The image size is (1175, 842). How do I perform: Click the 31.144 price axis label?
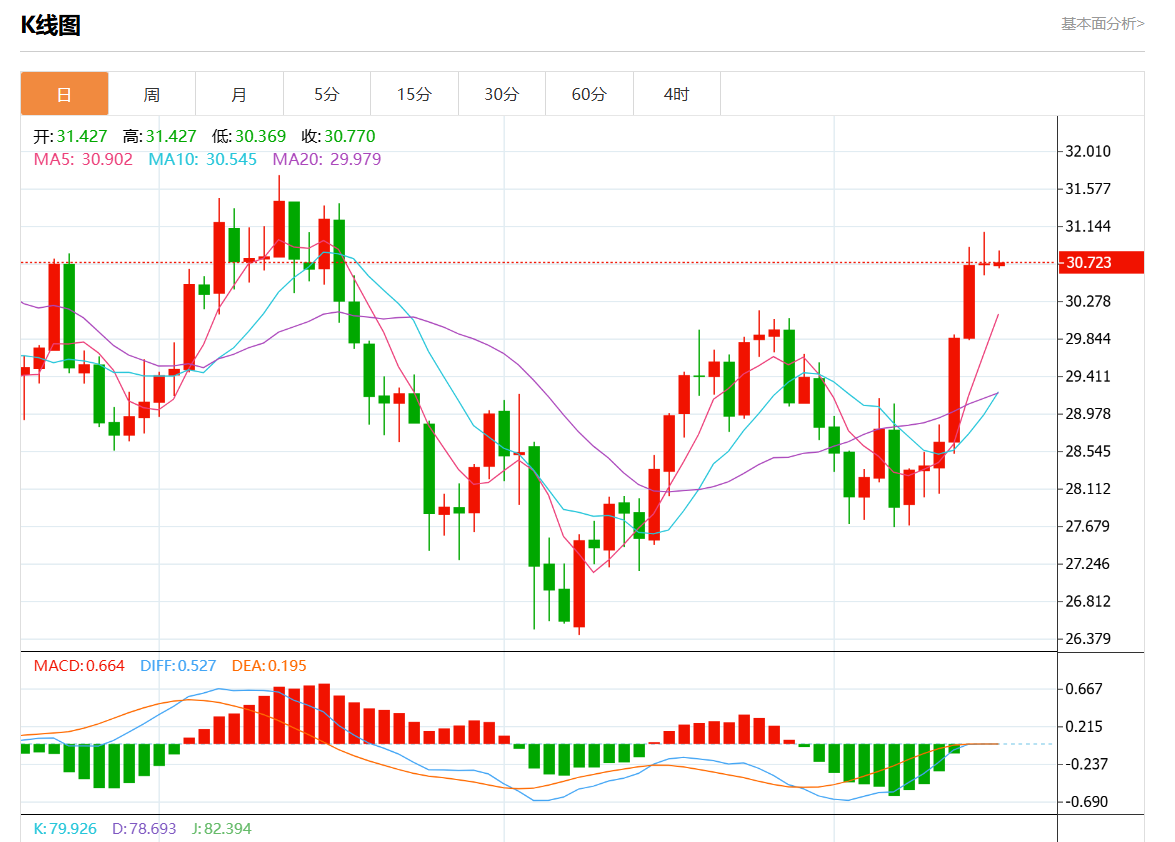point(1088,226)
